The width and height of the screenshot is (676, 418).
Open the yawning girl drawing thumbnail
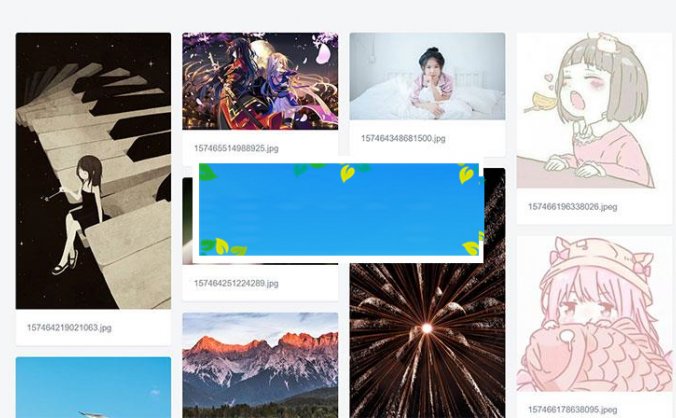pyautogui.click(x=594, y=110)
